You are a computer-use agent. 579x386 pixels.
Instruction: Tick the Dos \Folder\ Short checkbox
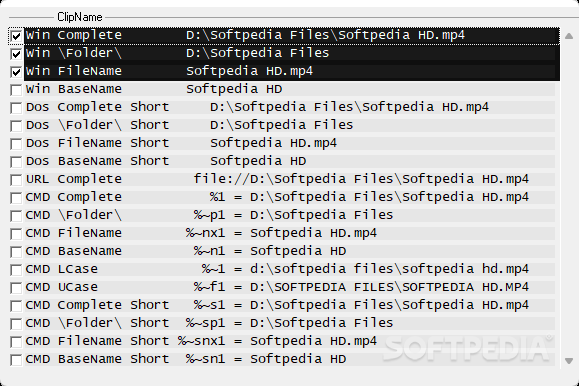point(16,126)
